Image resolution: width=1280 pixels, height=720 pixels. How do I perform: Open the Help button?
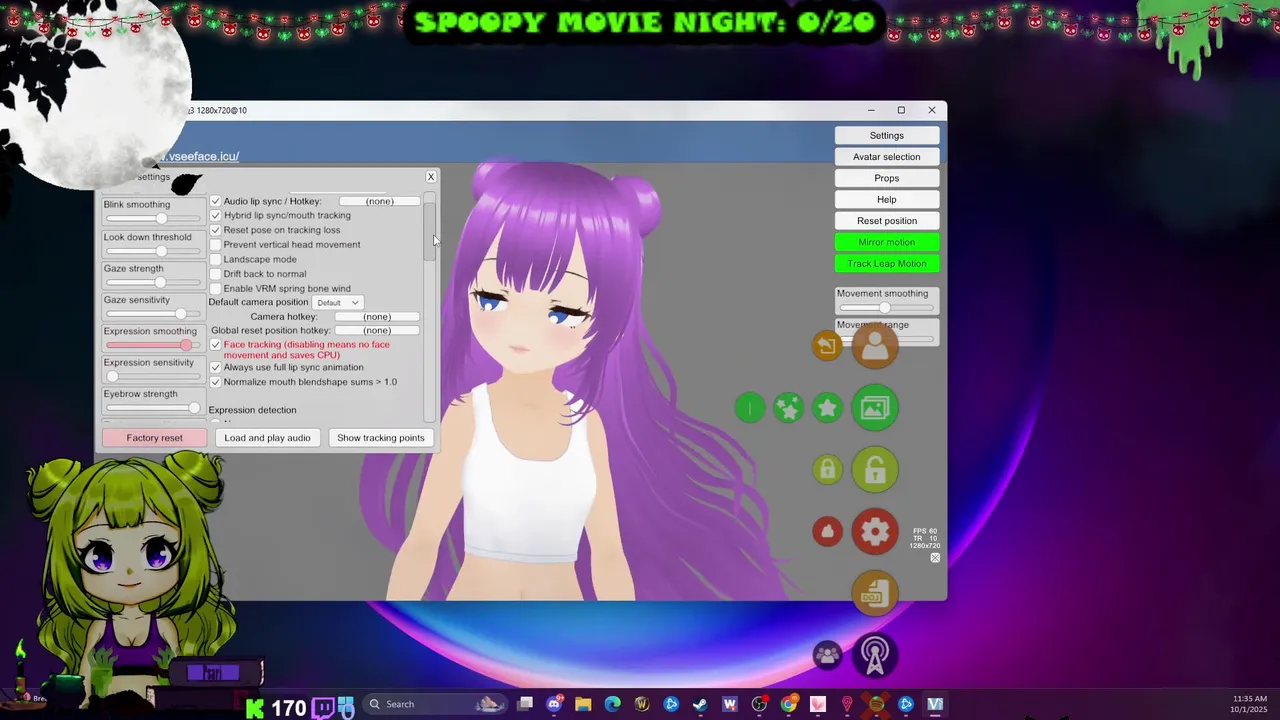(x=887, y=199)
